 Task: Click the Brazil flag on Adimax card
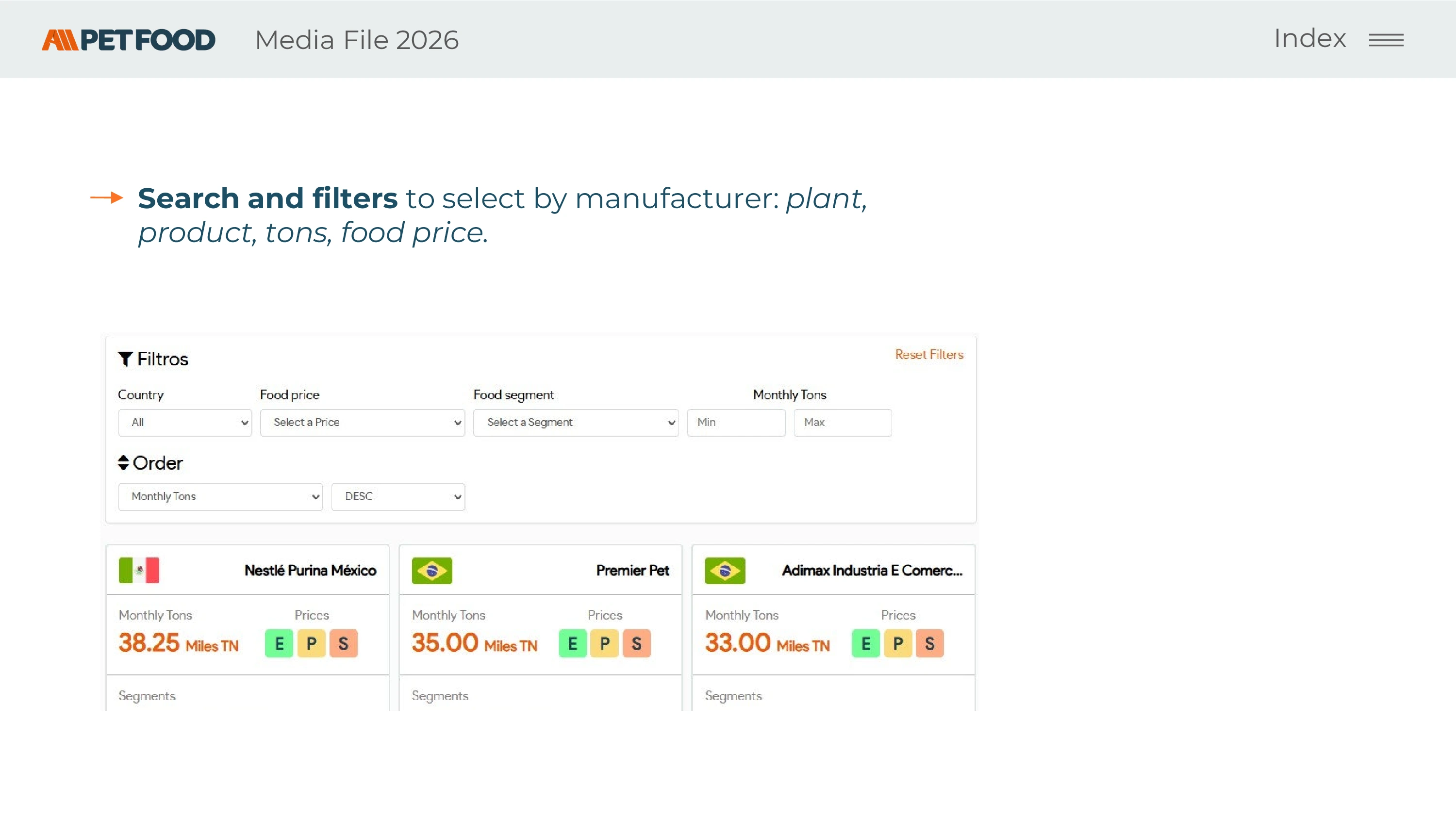725,570
